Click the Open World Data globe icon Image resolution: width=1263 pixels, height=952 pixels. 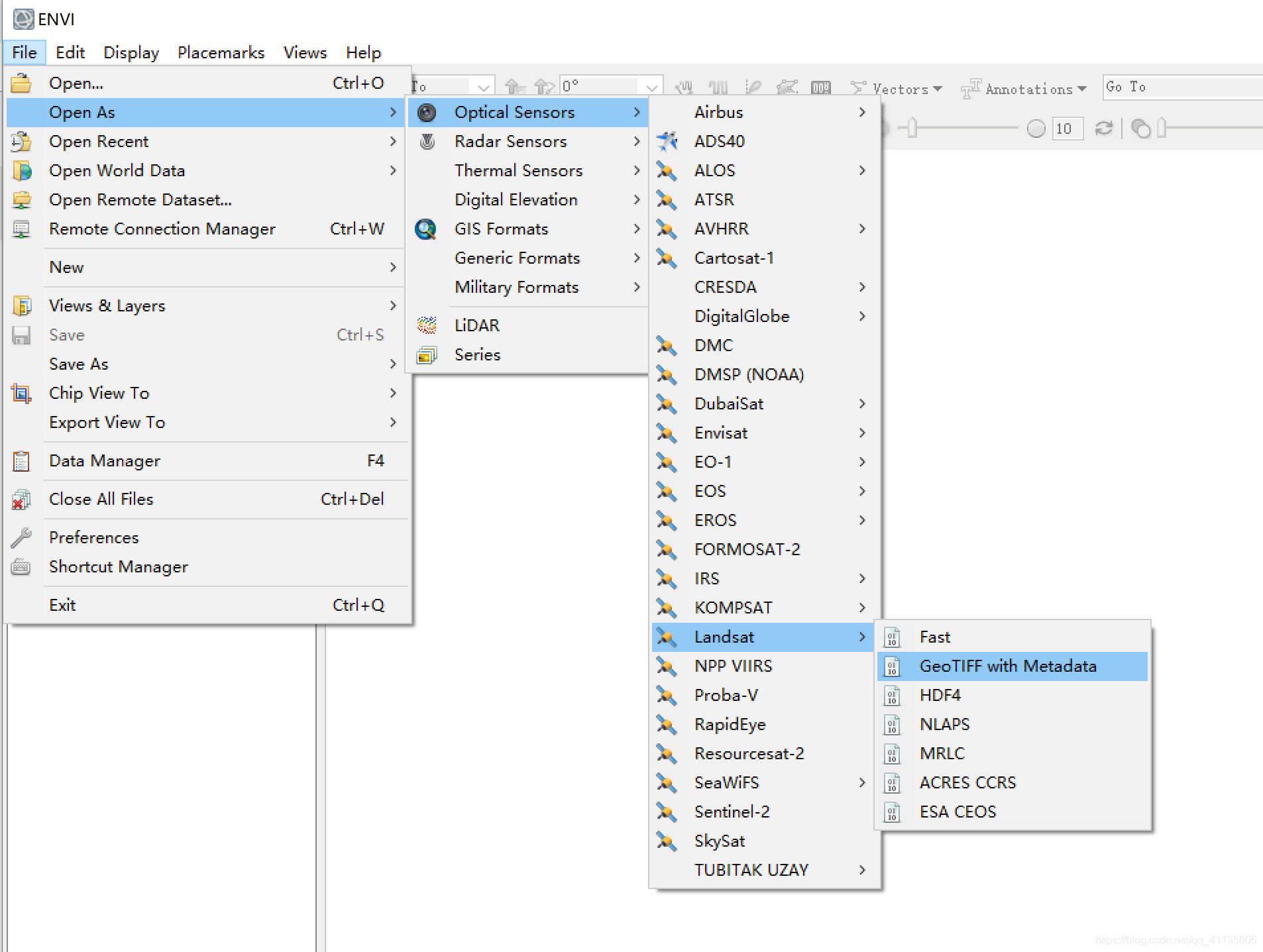tap(21, 170)
